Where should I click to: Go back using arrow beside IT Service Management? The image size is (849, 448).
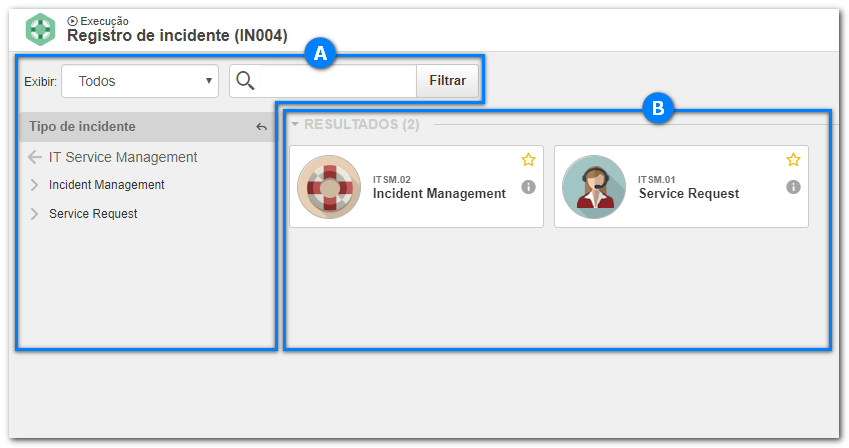[35, 157]
